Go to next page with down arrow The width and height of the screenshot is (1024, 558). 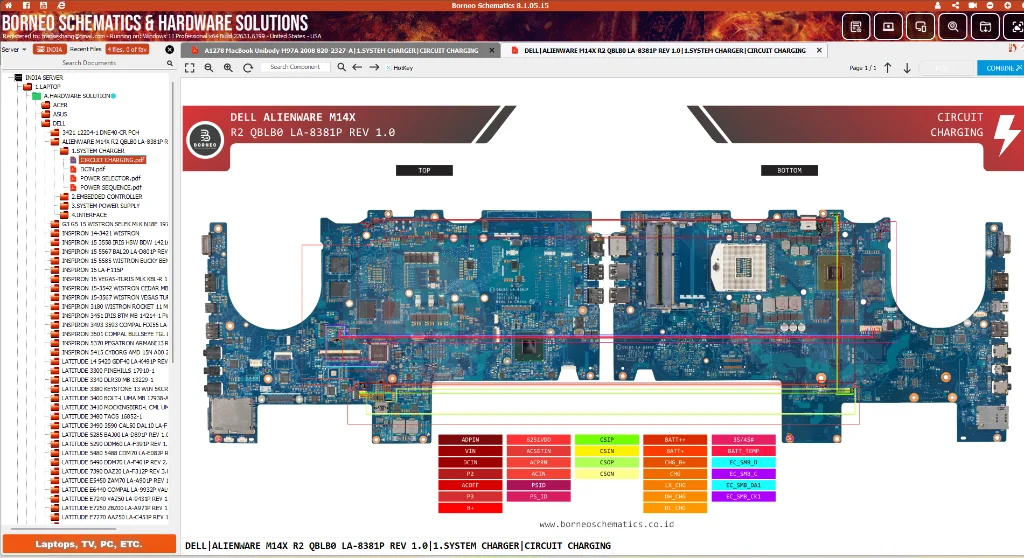click(x=907, y=67)
